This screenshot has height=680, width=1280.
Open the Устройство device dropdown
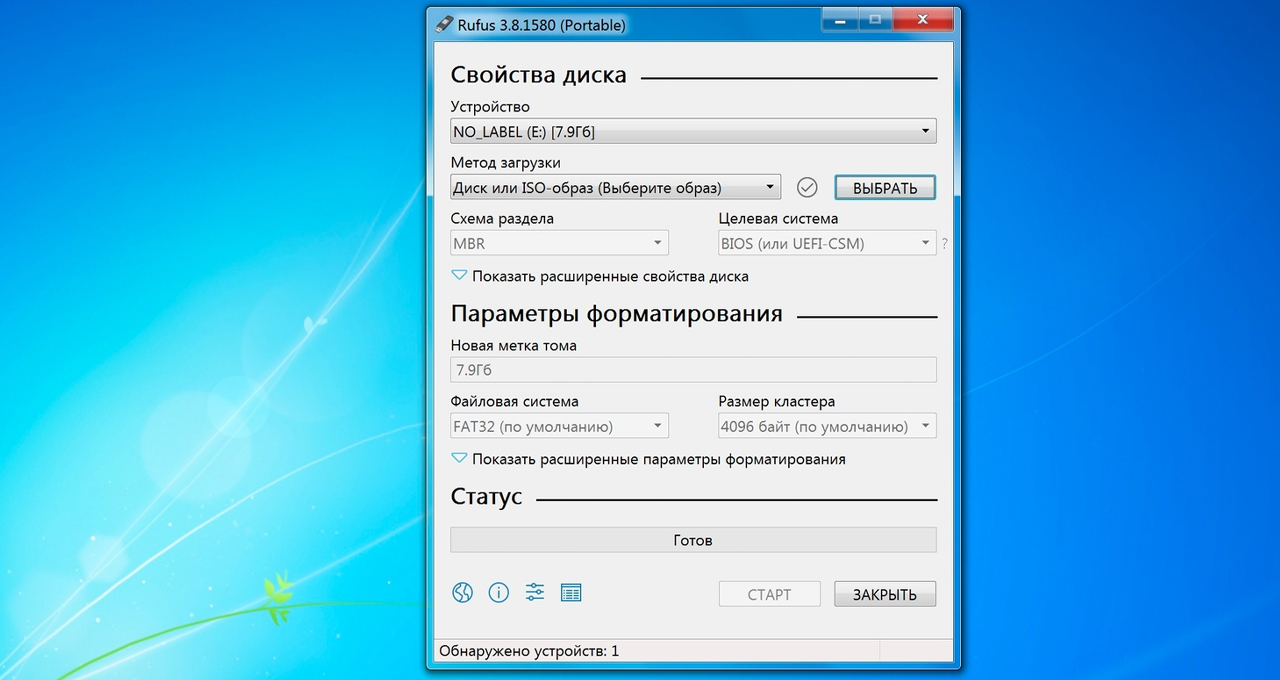point(693,131)
